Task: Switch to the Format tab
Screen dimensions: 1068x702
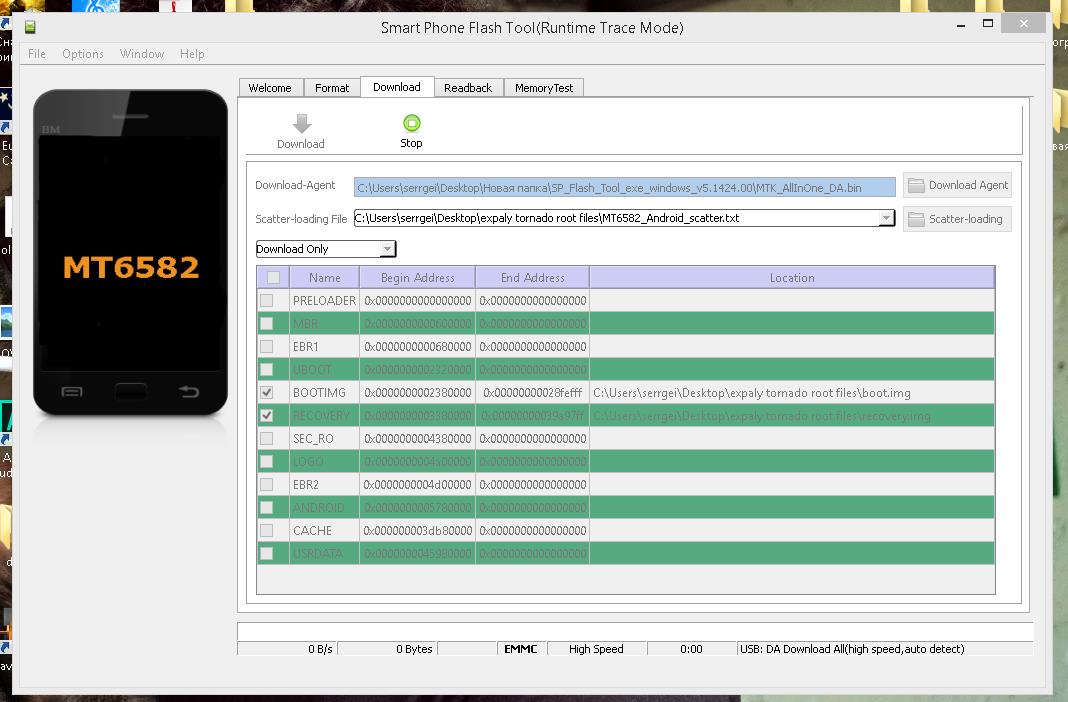Action: point(332,88)
